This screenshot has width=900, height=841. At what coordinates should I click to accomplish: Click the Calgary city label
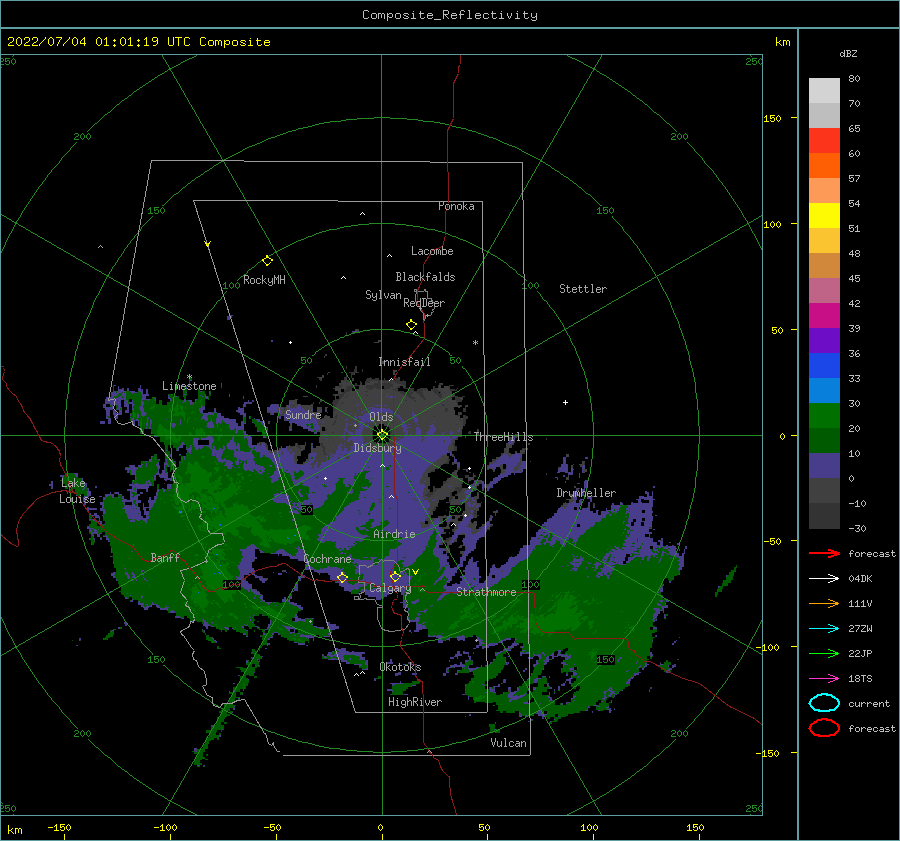pos(390,588)
